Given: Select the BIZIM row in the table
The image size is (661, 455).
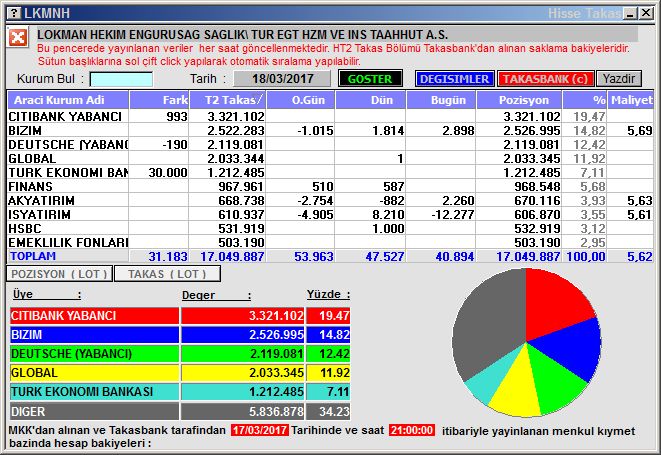Looking at the screenshot, I should (x=330, y=130).
